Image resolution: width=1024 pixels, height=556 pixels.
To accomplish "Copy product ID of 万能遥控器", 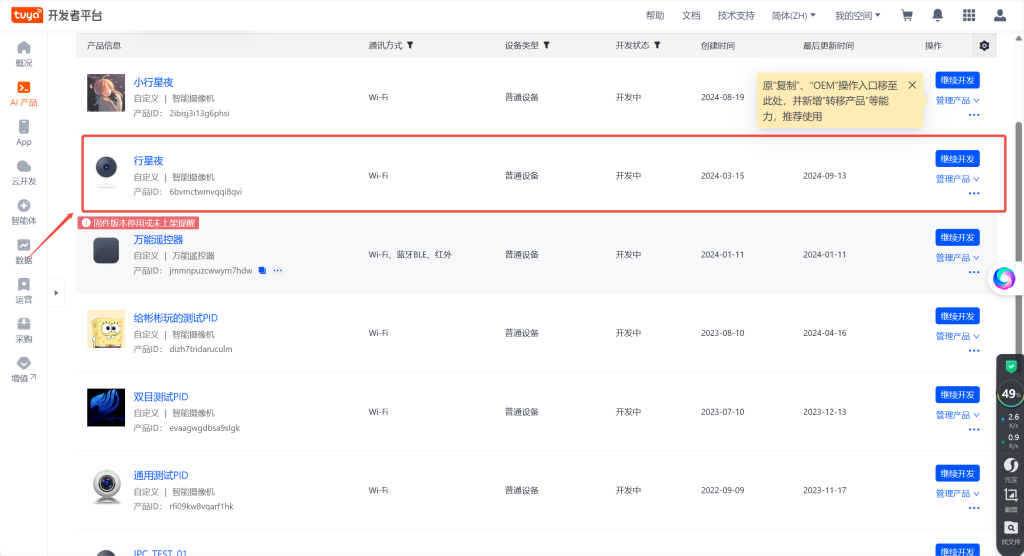I will pos(262,270).
